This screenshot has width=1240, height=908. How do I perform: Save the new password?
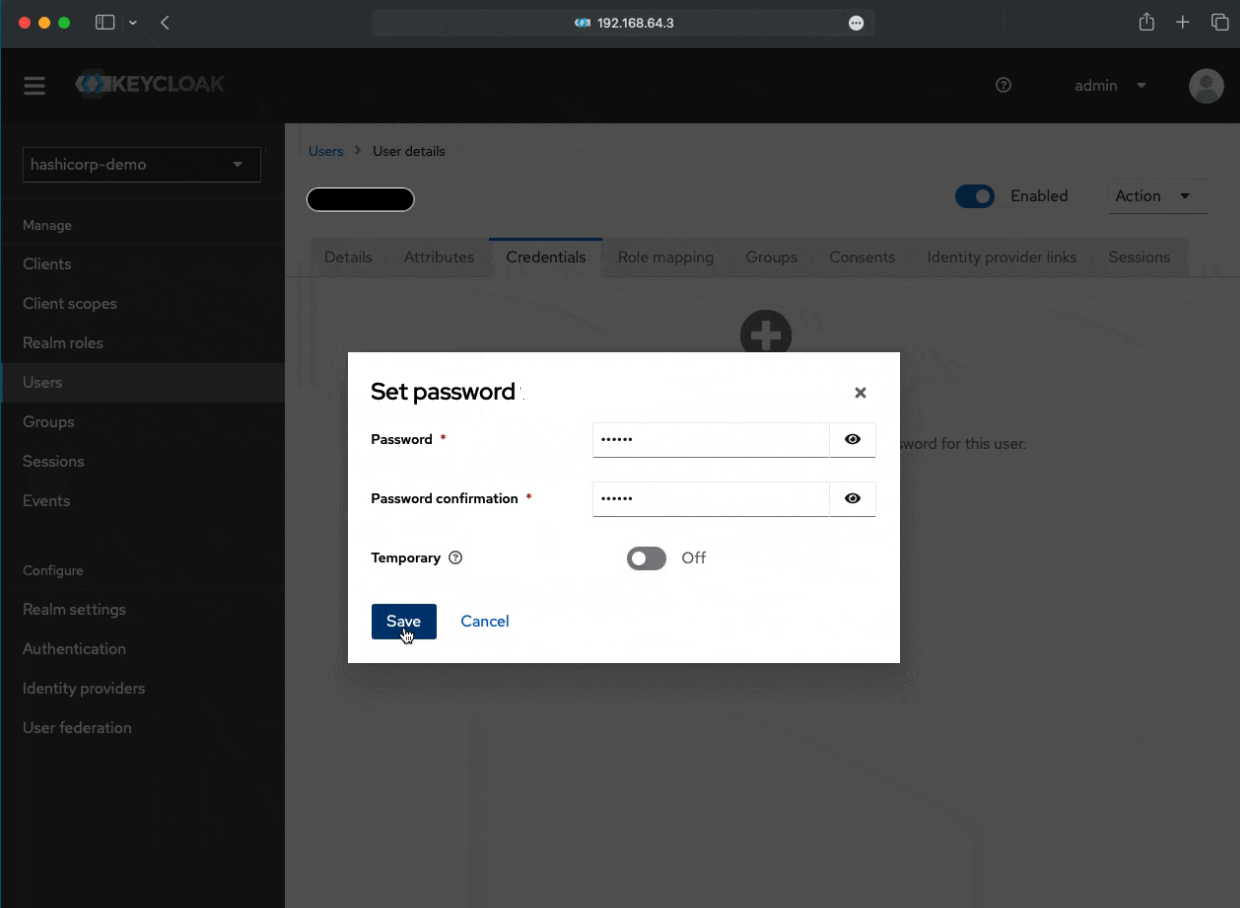pyautogui.click(x=403, y=621)
